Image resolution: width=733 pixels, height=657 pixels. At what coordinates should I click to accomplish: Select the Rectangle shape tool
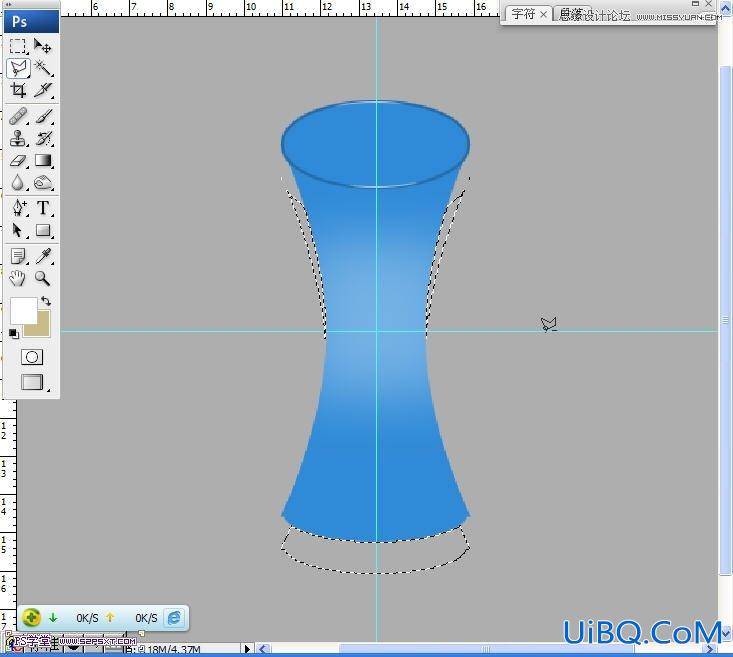point(43,231)
